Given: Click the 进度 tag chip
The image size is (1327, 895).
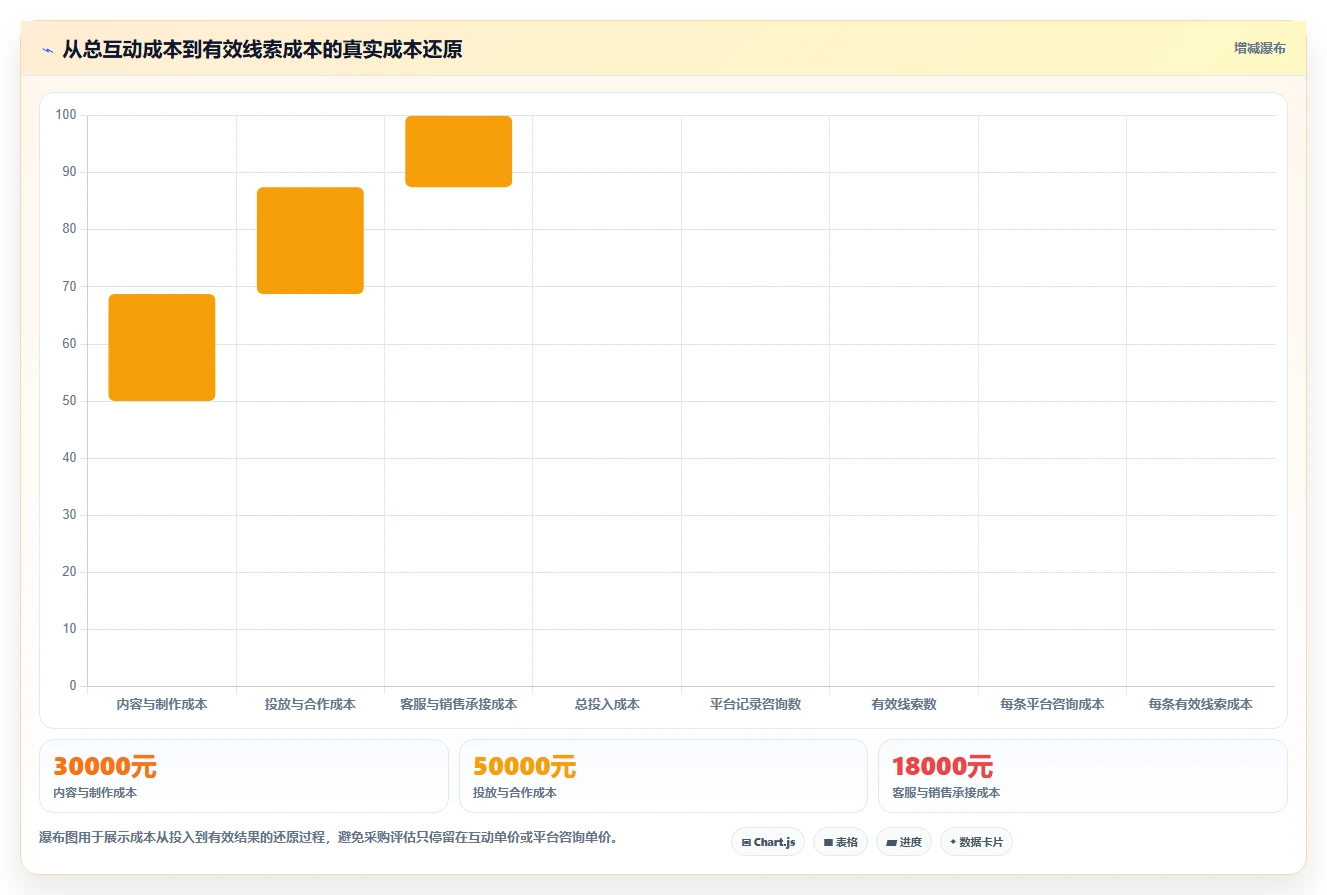Looking at the screenshot, I should pos(904,842).
